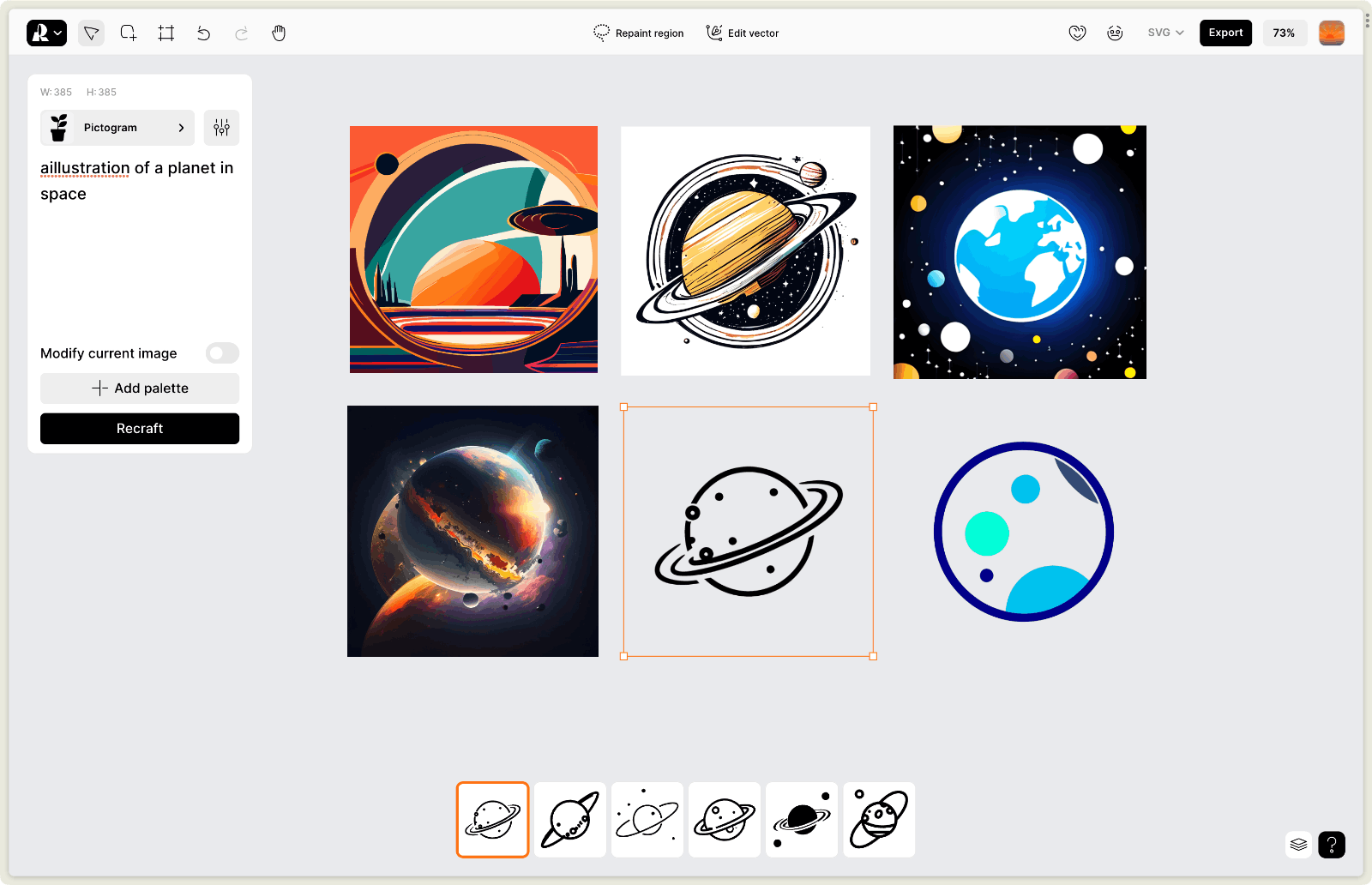Open the Pictogram style selector
Screen dimensions: 1372x885
(x=117, y=128)
